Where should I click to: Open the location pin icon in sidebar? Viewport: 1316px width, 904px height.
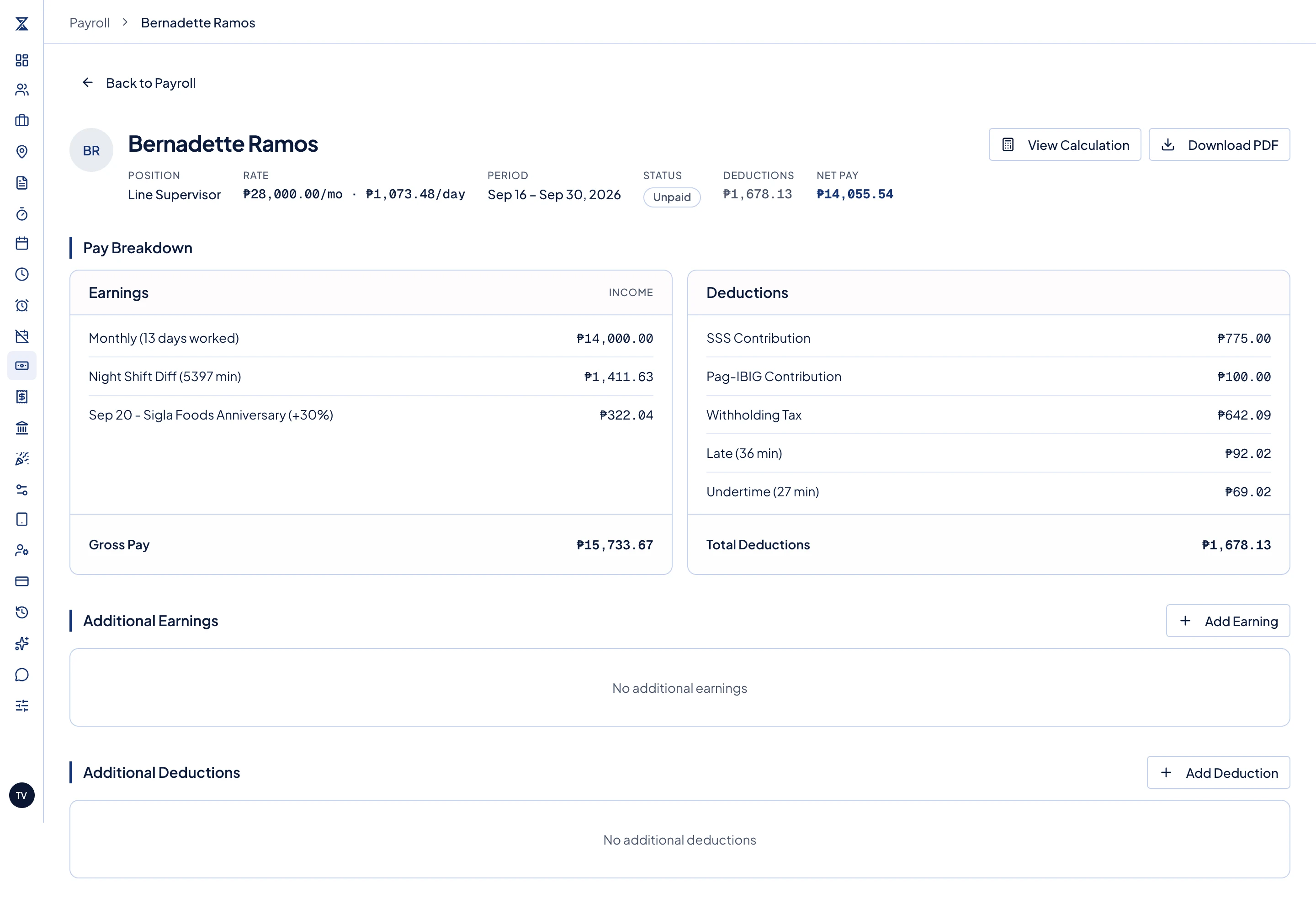coord(21,152)
